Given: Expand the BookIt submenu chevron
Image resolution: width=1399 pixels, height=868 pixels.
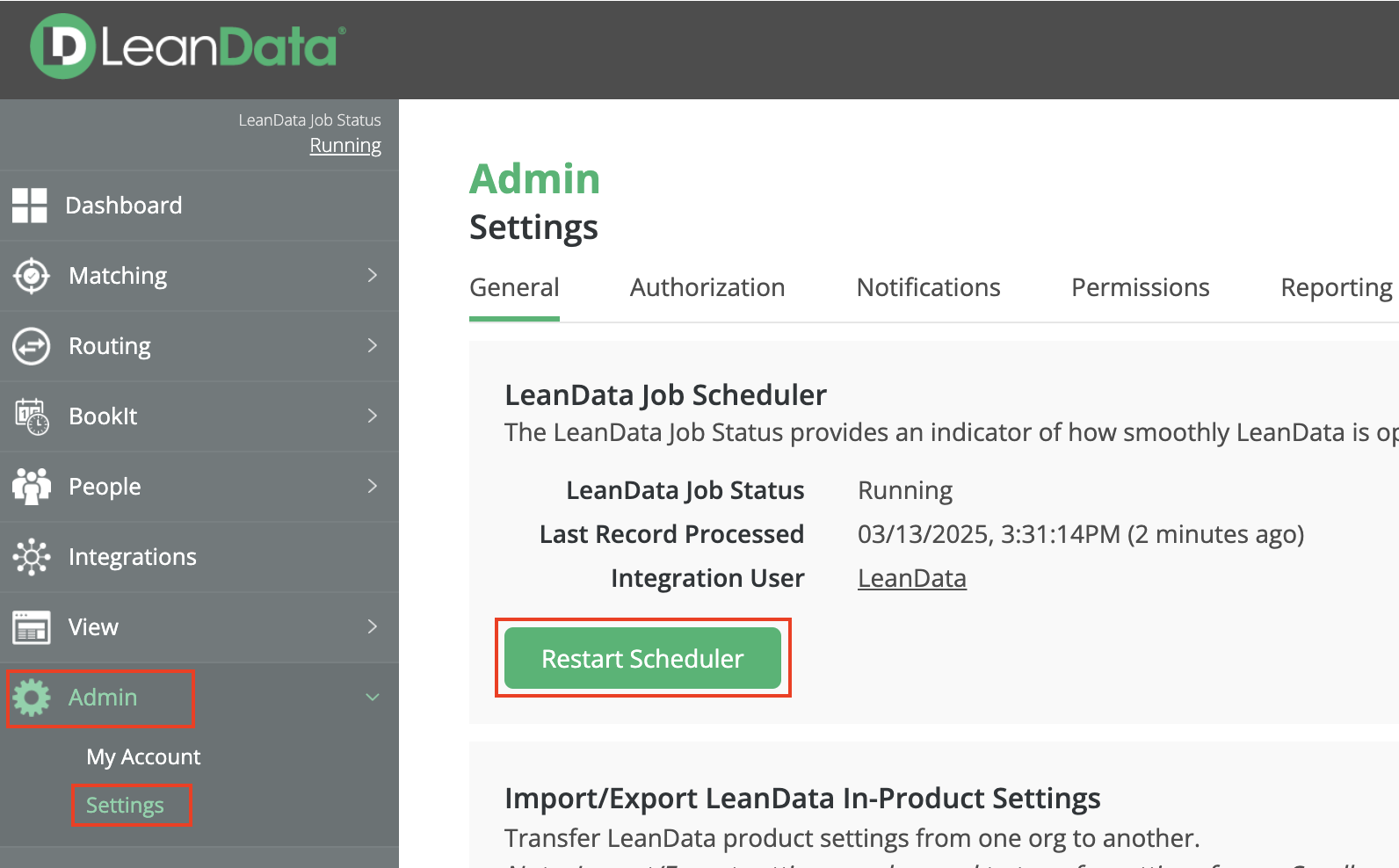Looking at the screenshot, I should click(x=373, y=416).
